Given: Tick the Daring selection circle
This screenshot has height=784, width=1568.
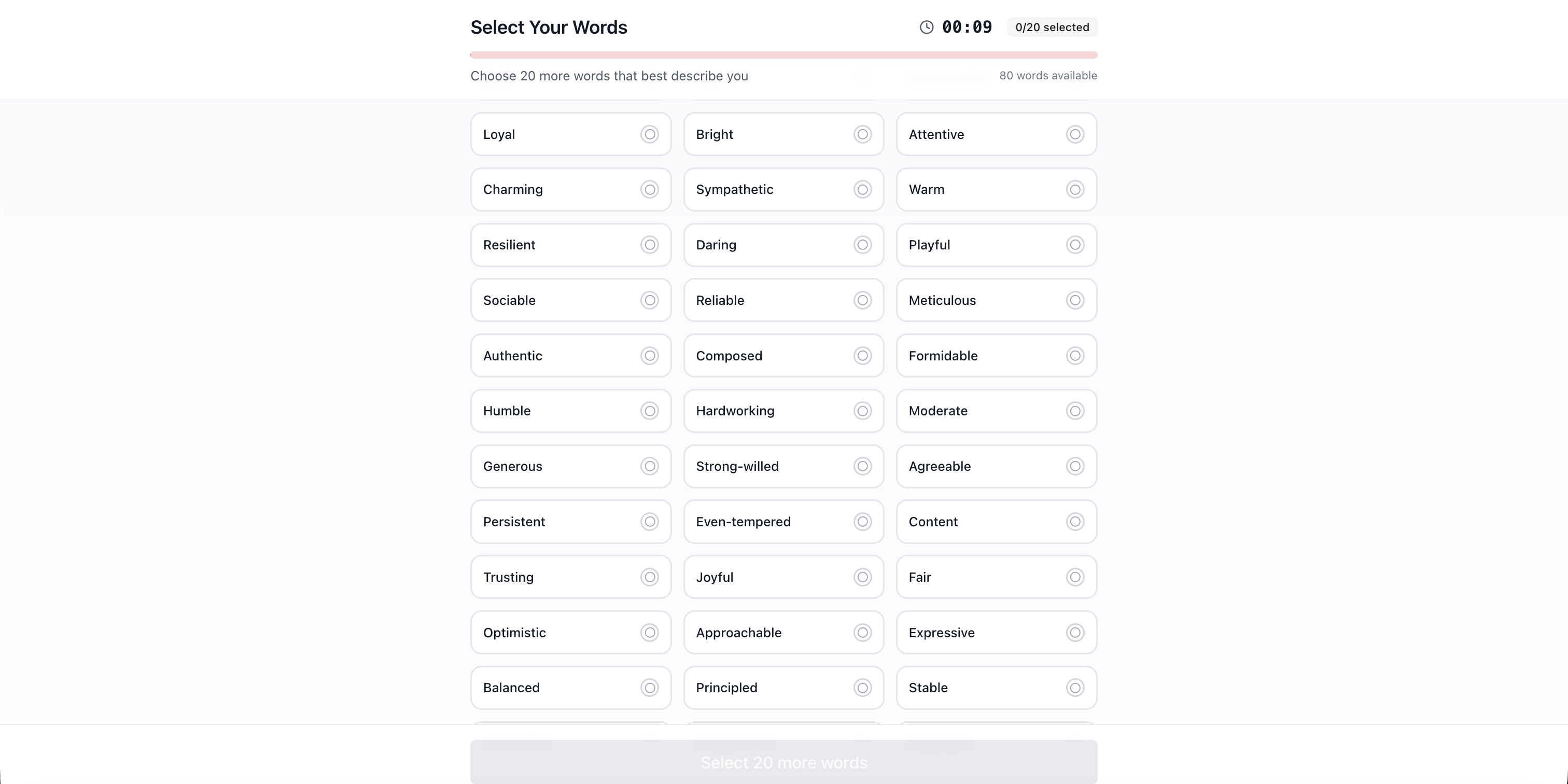Looking at the screenshot, I should point(862,245).
